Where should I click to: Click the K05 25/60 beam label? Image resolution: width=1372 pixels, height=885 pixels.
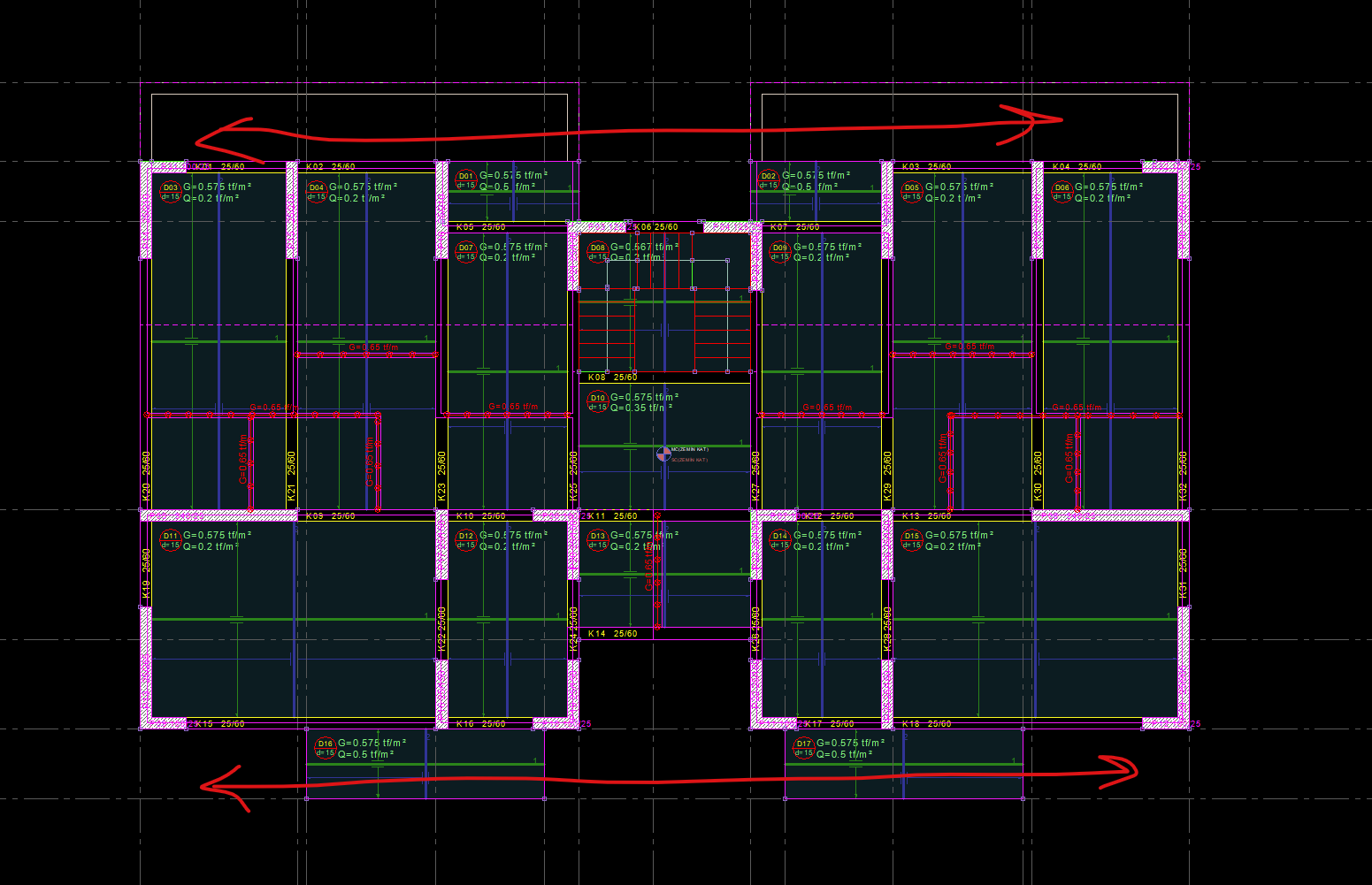[480, 227]
